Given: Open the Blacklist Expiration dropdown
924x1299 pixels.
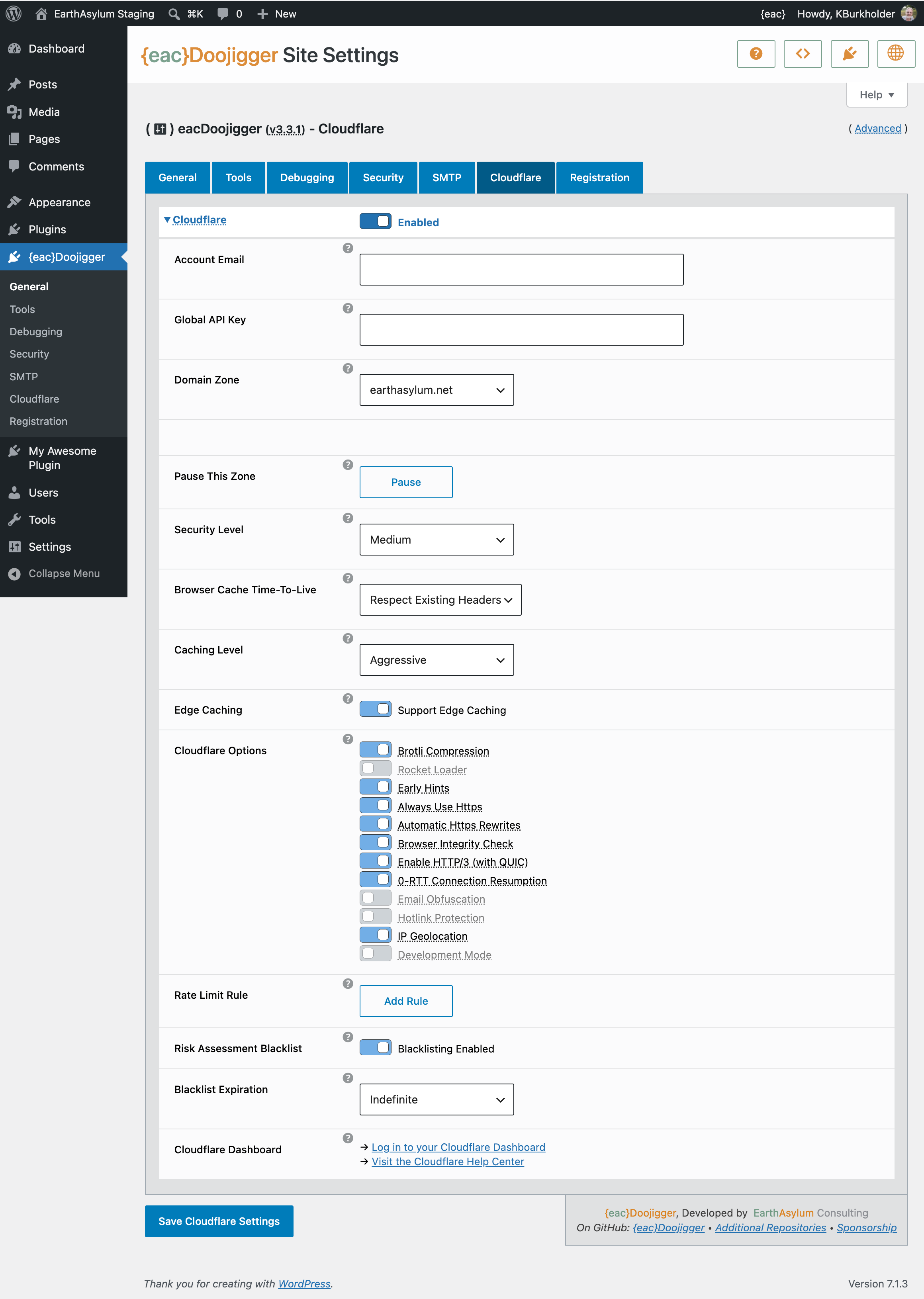Looking at the screenshot, I should 437,1099.
